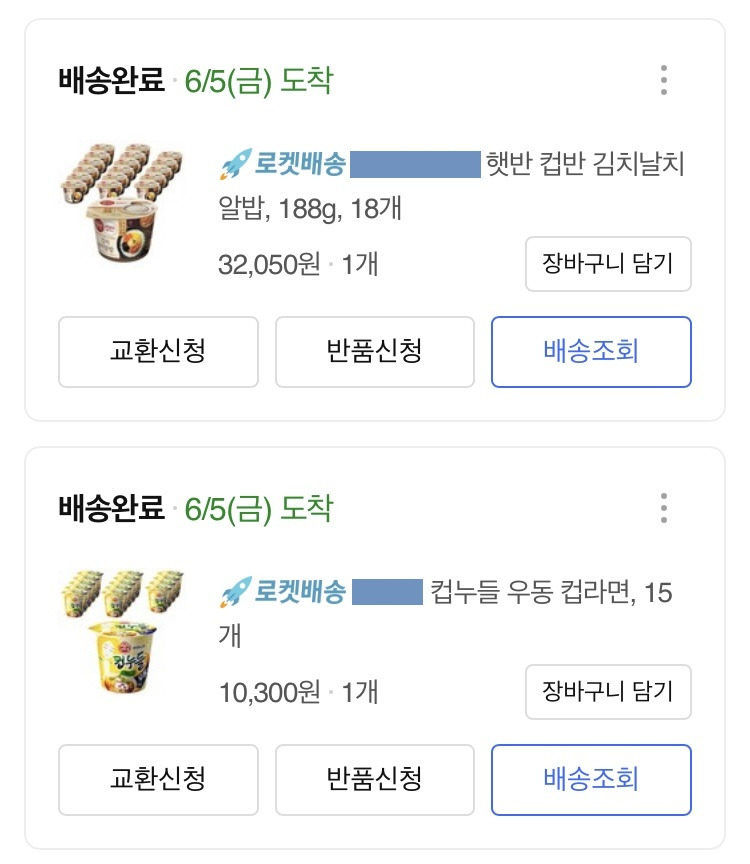The height and width of the screenshot is (864, 750).
Task: Open the 햇반 컵반 김치날치 알밥 product title link
Action: 584,164
